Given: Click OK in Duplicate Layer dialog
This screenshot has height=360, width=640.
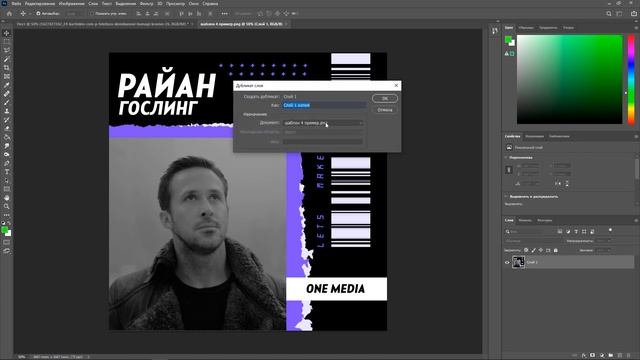Looking at the screenshot, I should [384, 98].
